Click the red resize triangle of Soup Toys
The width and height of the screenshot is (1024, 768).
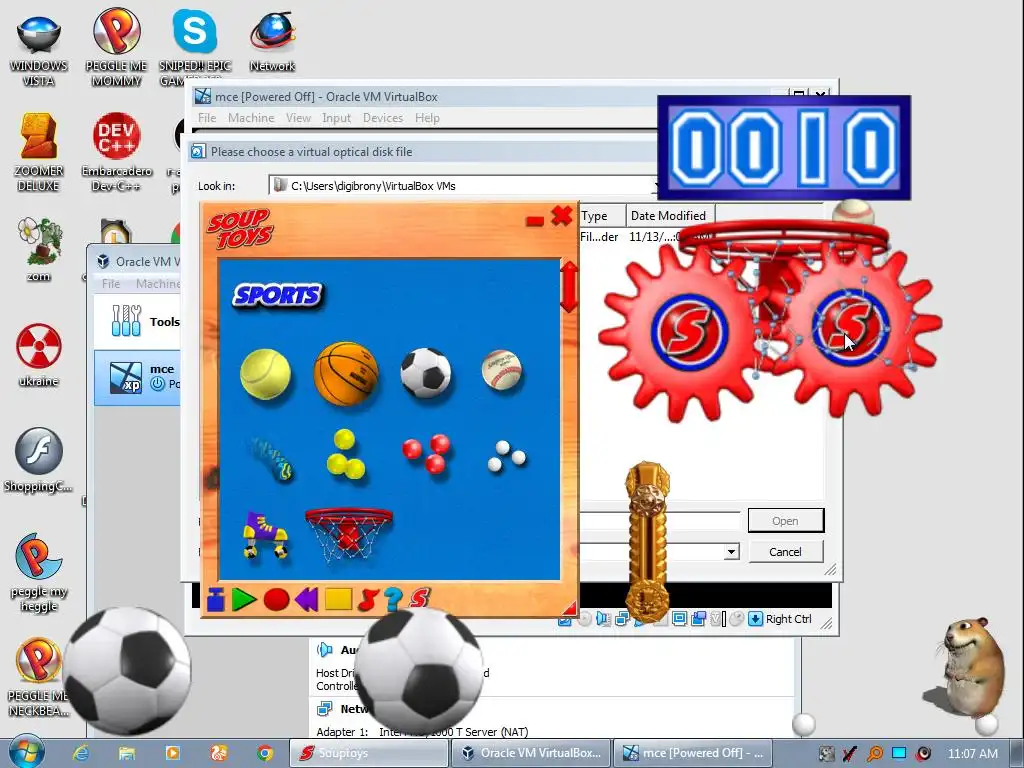pos(570,609)
